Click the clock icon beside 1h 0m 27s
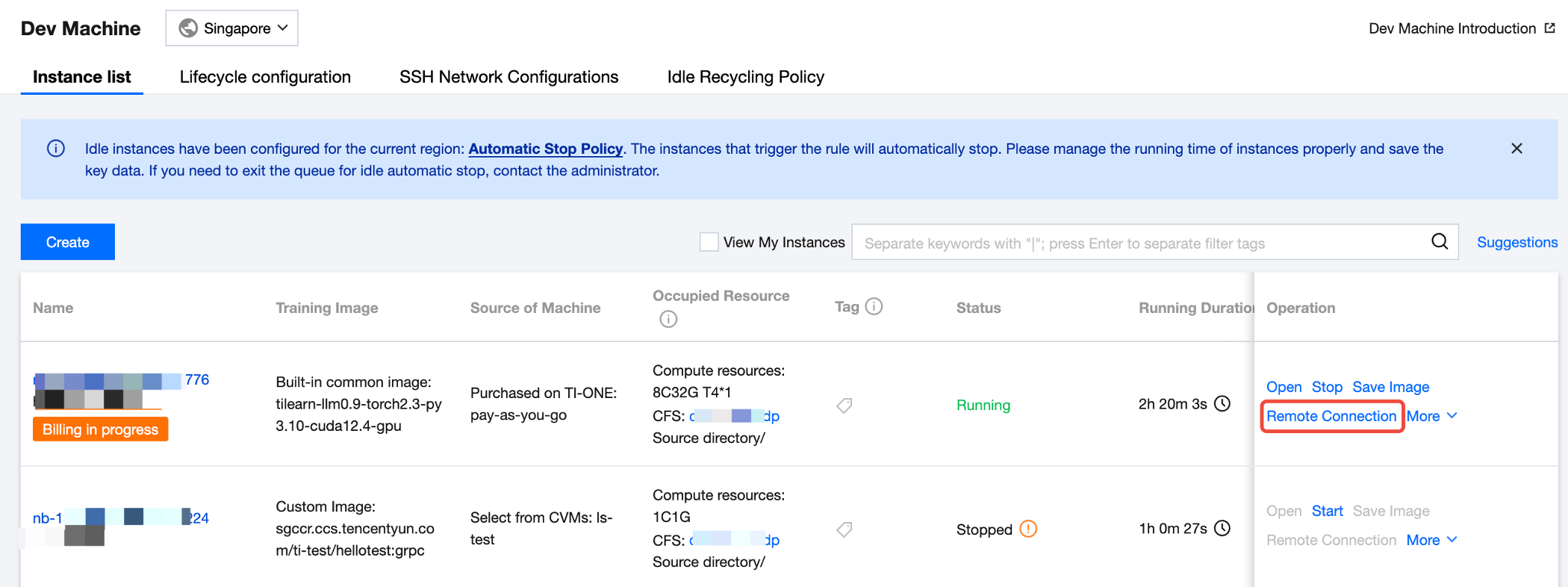The width and height of the screenshot is (1568, 587). point(1222,529)
